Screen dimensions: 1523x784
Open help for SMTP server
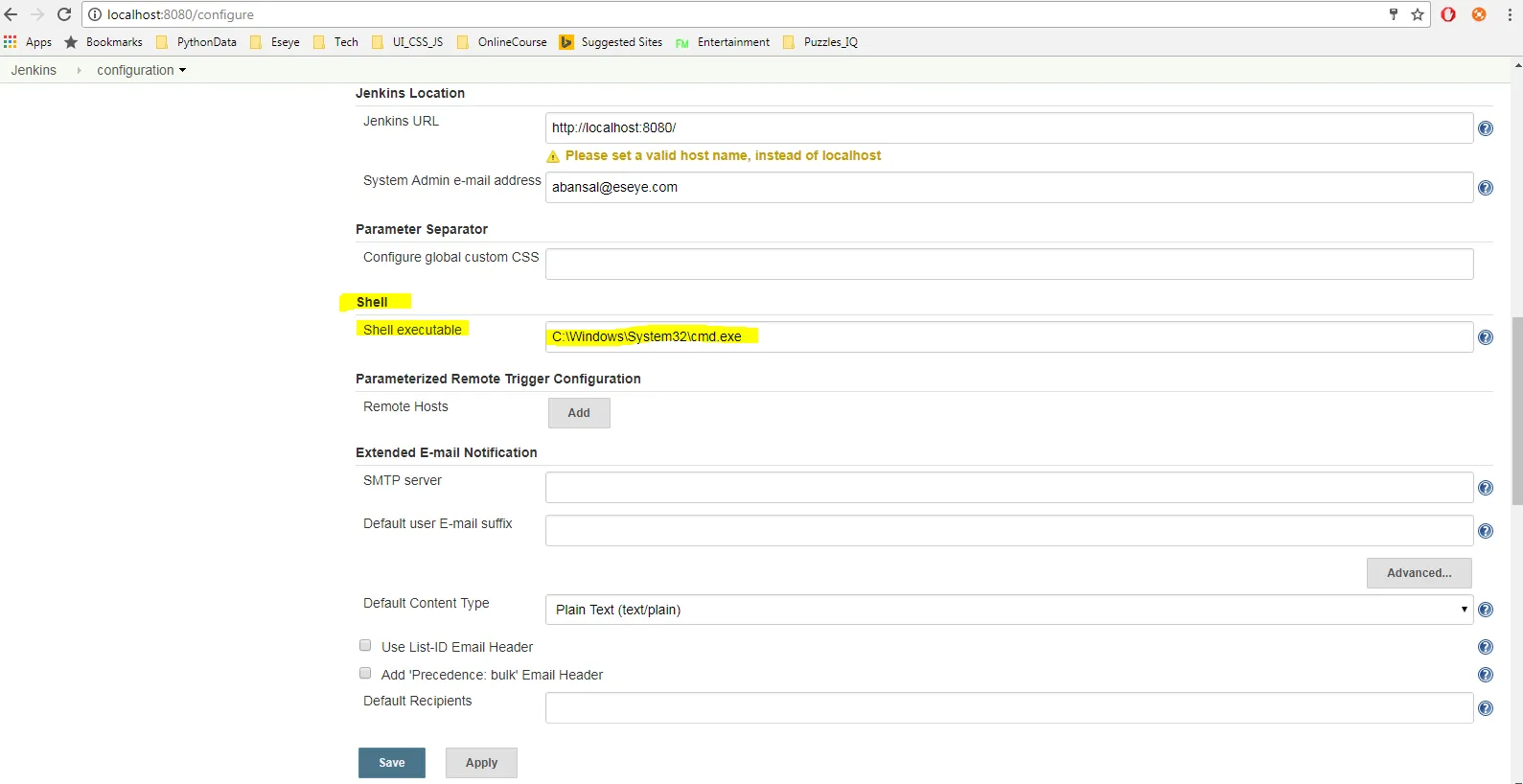pyautogui.click(x=1486, y=488)
